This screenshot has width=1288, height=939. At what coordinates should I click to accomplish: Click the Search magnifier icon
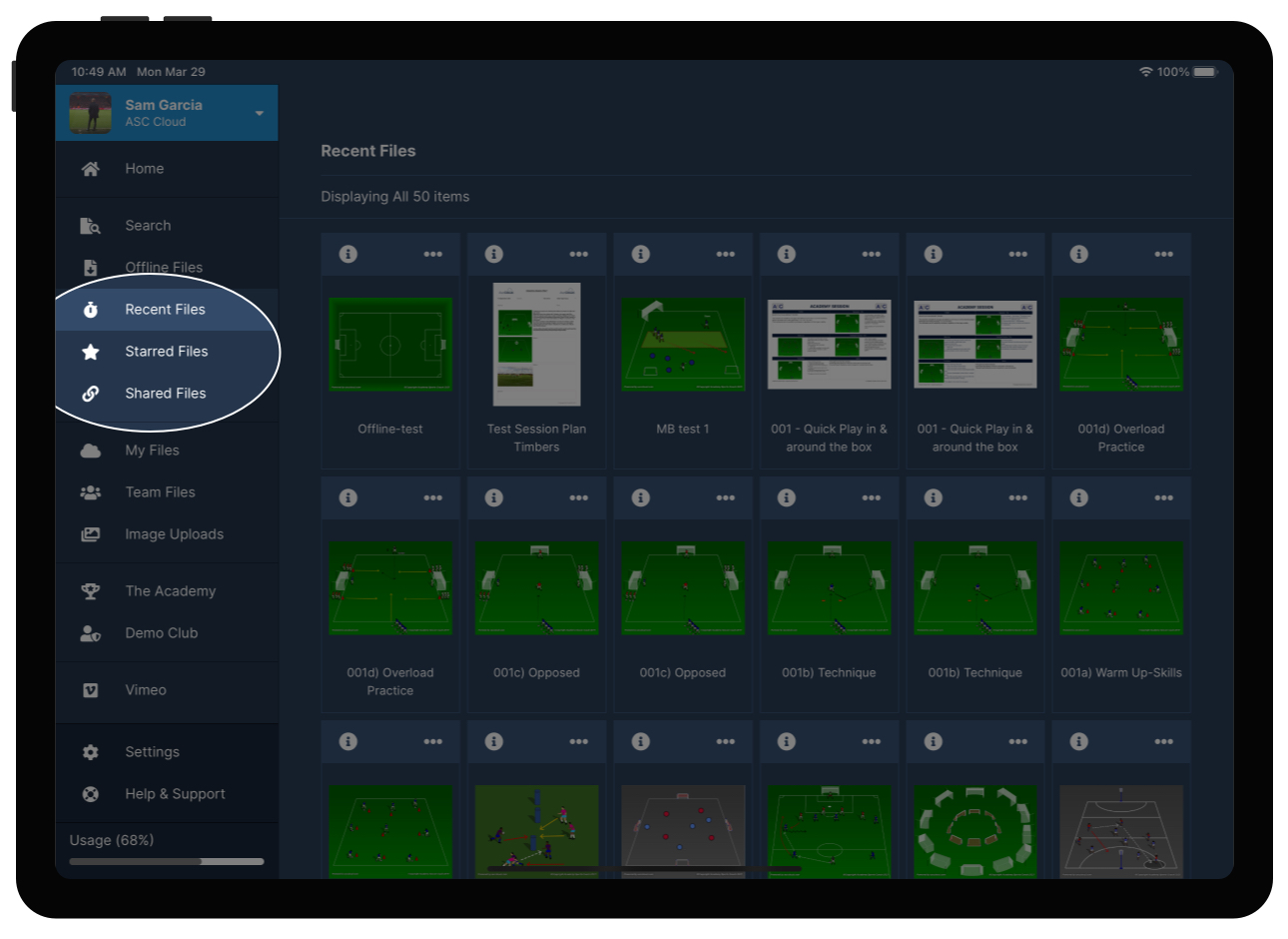[x=91, y=226]
